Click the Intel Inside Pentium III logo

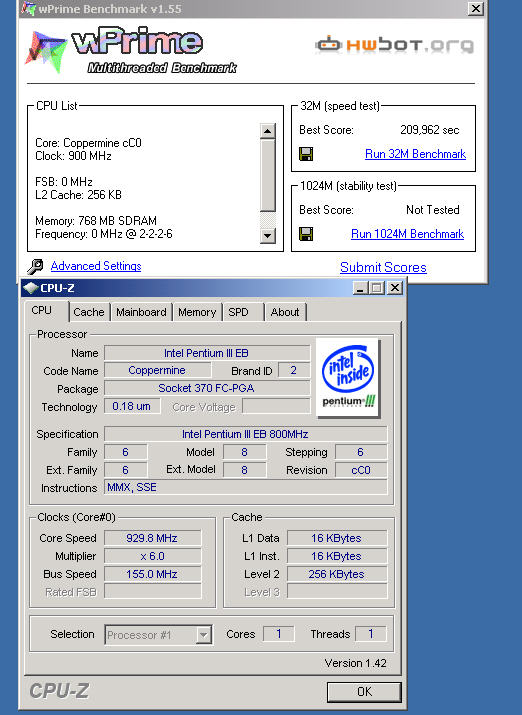(348, 377)
